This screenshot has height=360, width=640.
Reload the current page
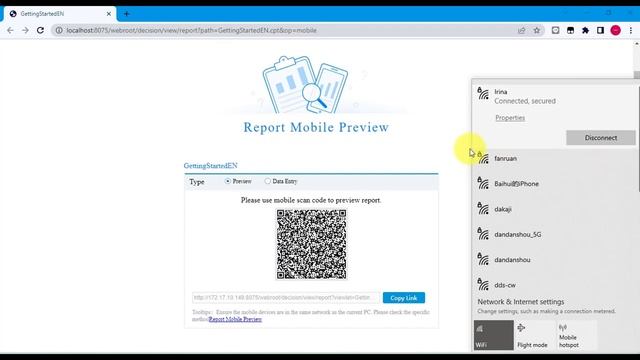pos(40,30)
